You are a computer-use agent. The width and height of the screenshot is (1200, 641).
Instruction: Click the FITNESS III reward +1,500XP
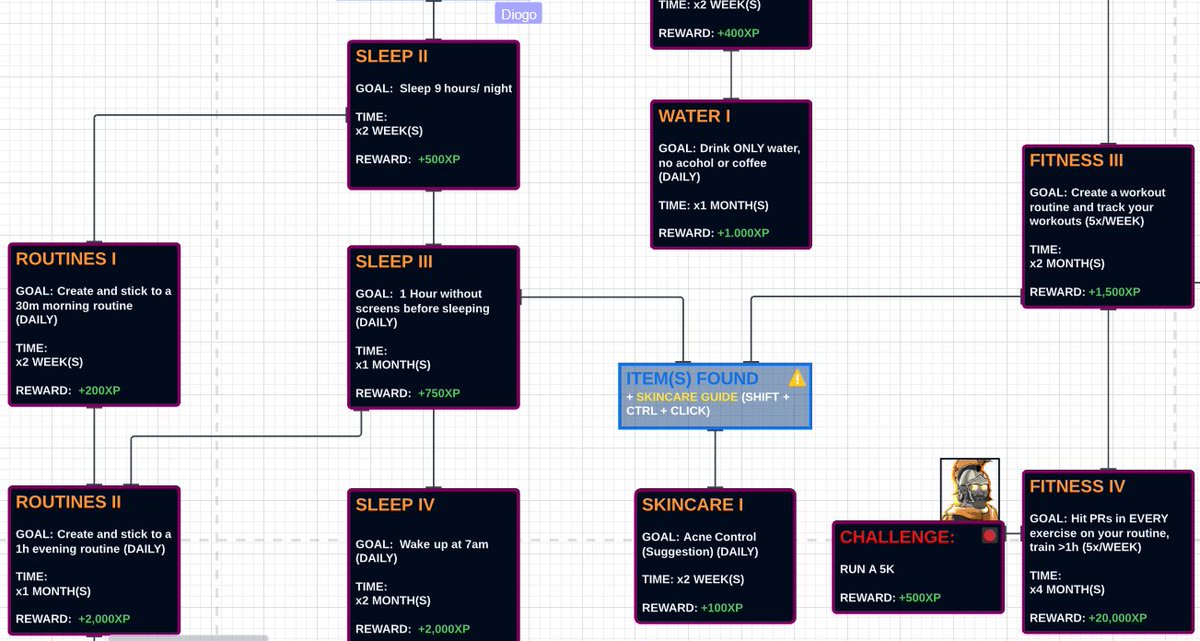click(1114, 292)
